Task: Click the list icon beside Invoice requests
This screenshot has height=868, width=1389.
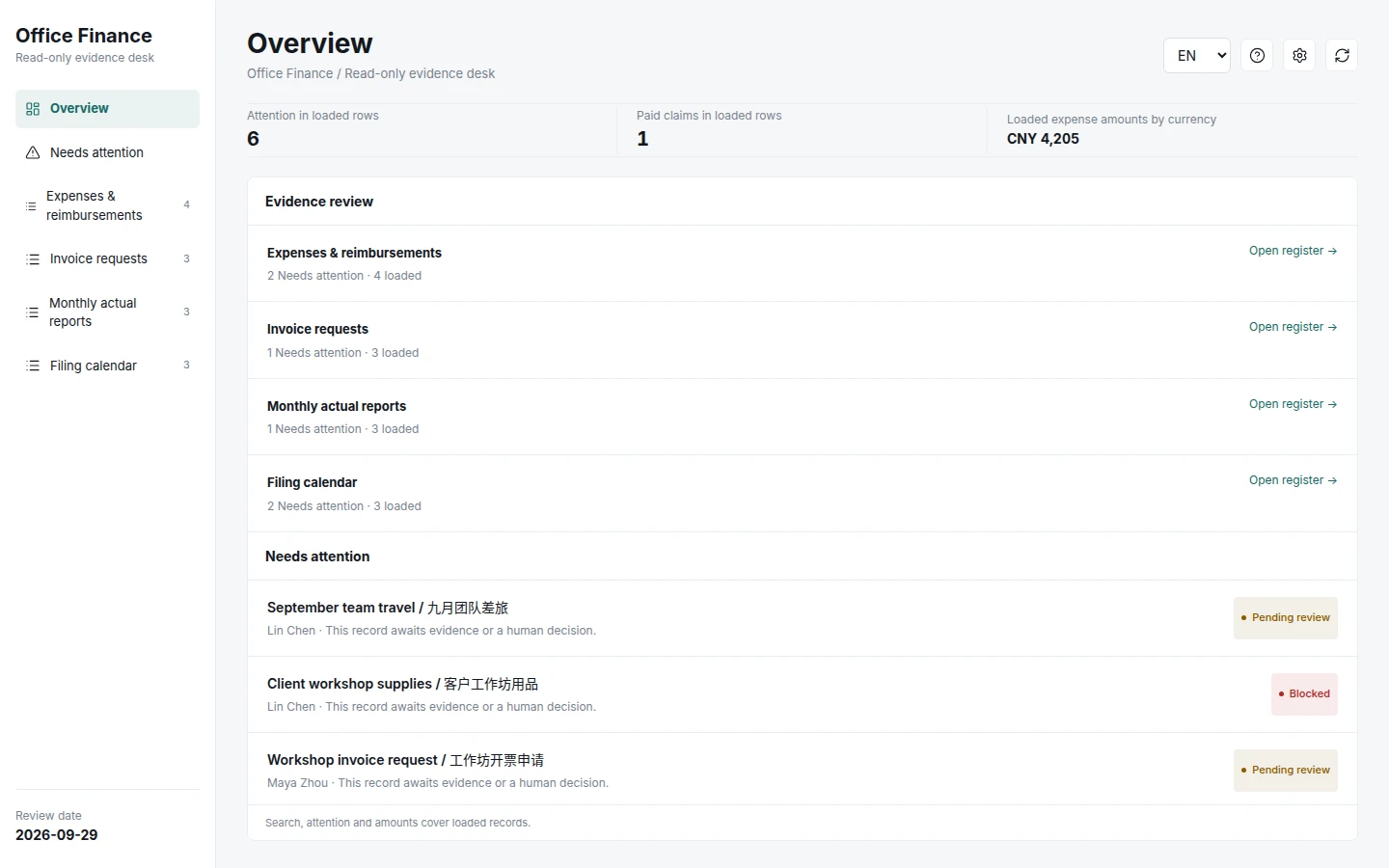Action: click(33, 259)
